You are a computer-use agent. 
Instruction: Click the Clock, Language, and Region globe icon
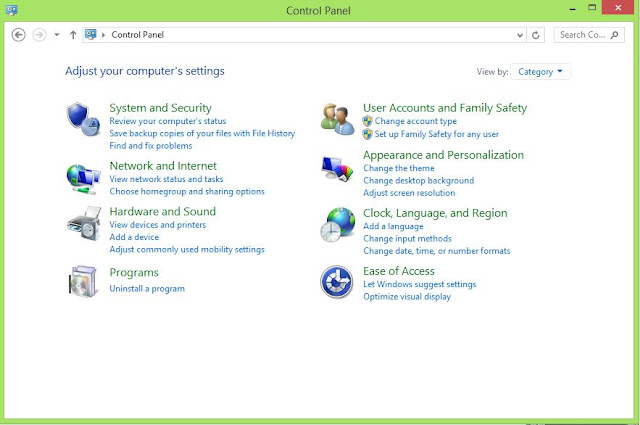click(x=338, y=225)
